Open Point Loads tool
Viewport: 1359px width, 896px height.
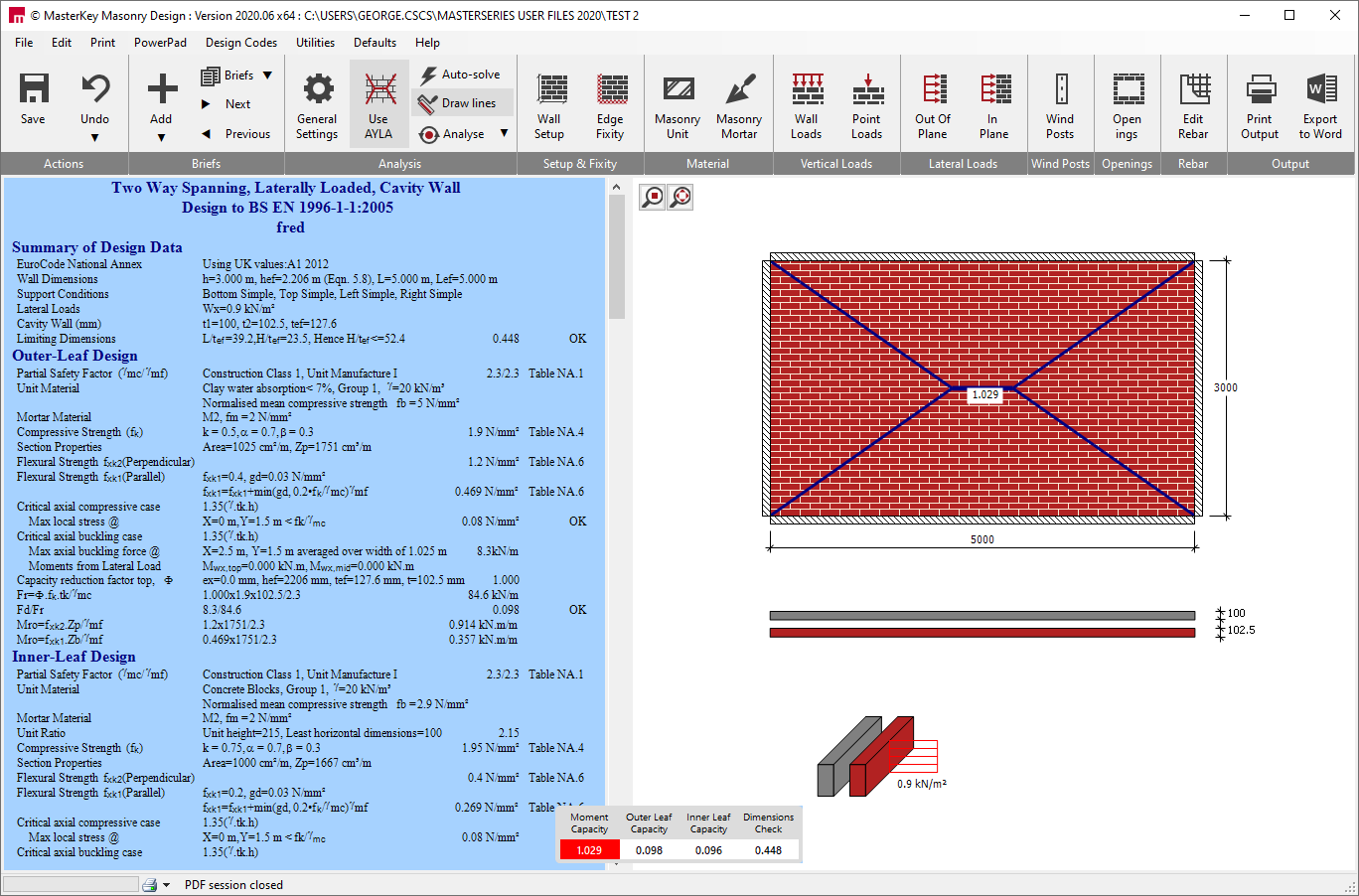coord(867,105)
